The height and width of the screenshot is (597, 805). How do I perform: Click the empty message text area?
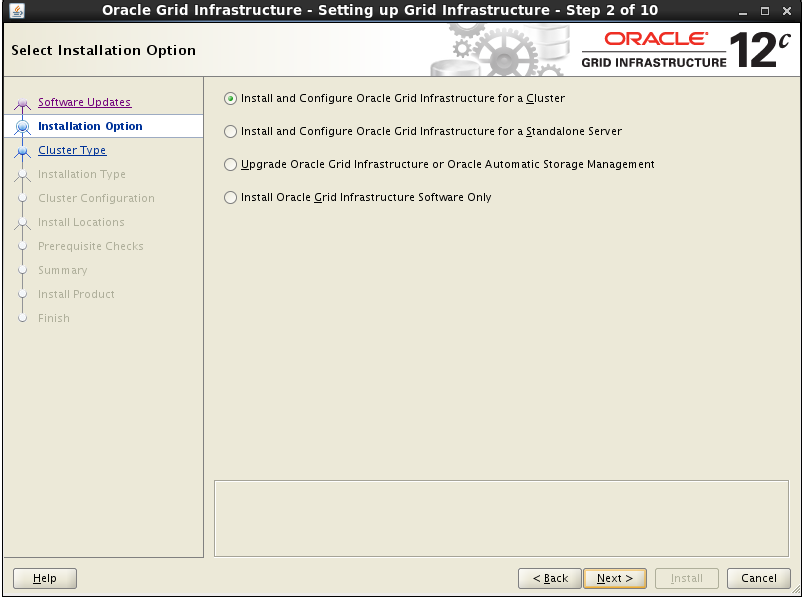coord(501,518)
